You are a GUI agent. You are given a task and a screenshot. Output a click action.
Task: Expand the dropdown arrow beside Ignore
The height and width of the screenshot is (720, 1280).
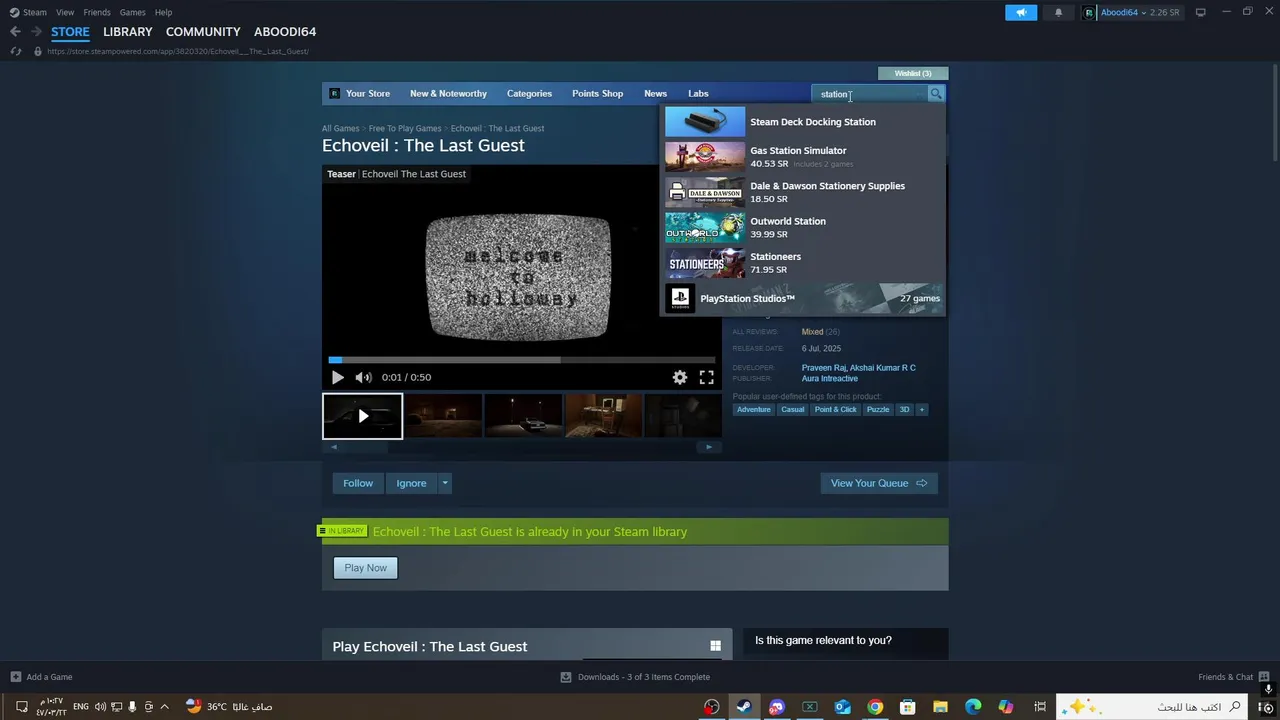tap(445, 483)
